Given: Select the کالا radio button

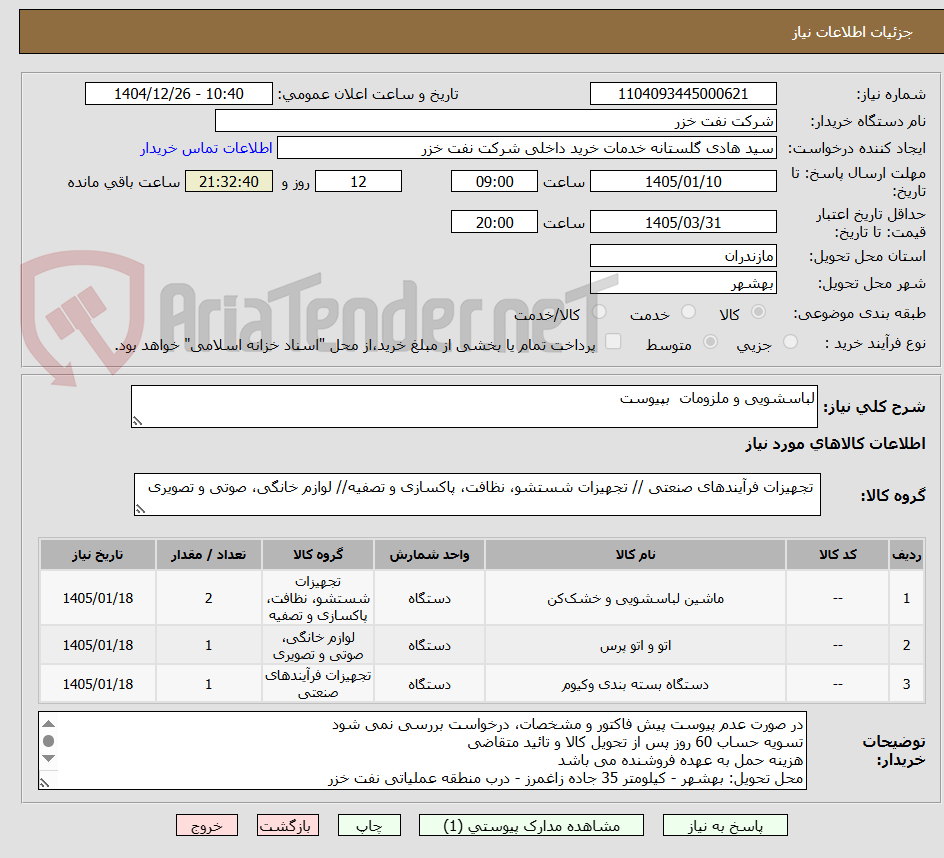Looking at the screenshot, I should tap(759, 312).
